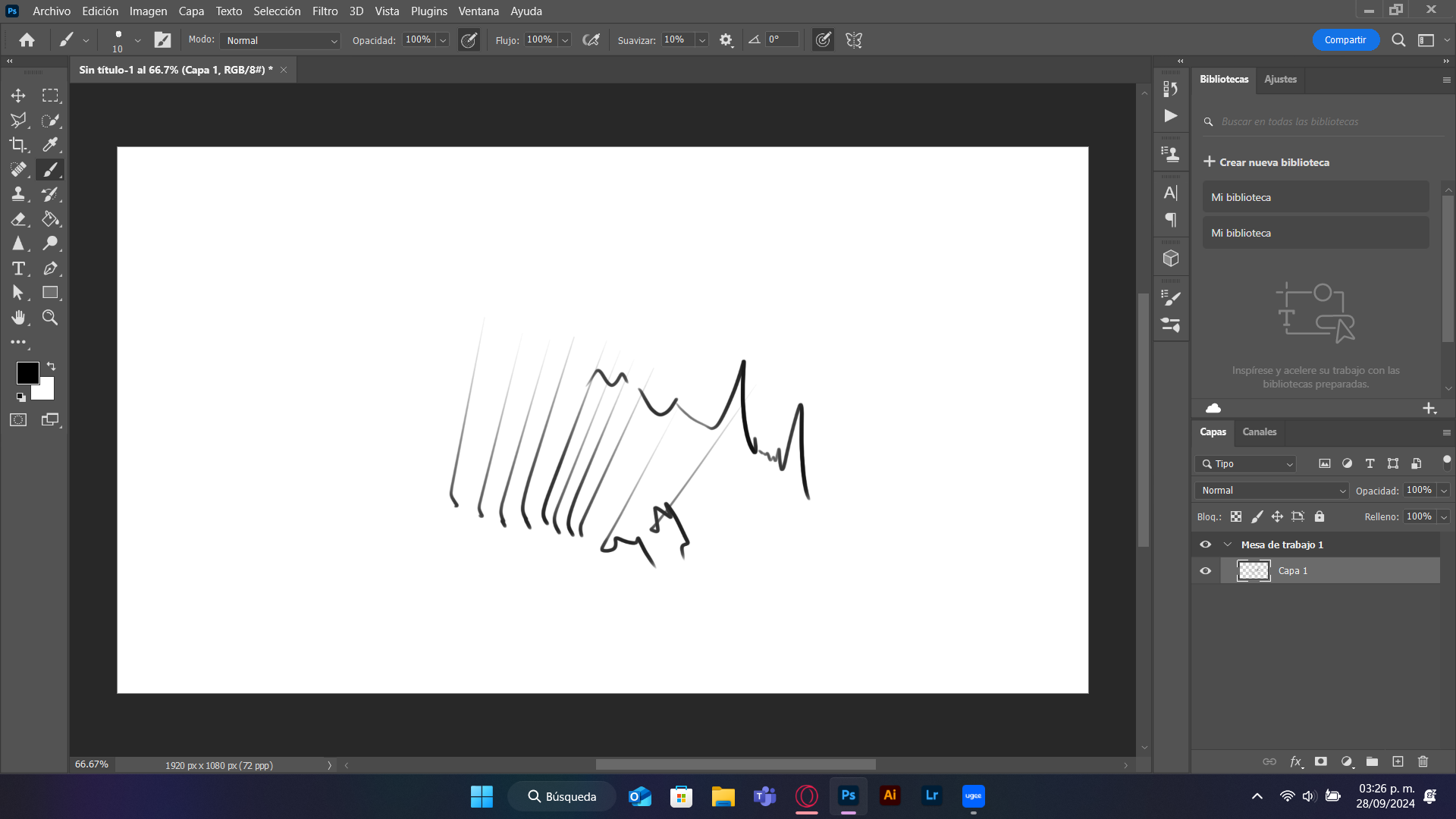Open the Filtro menu

tap(324, 11)
